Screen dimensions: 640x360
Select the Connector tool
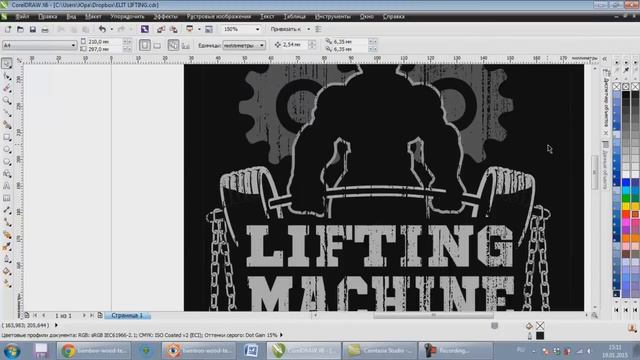tap(7, 222)
